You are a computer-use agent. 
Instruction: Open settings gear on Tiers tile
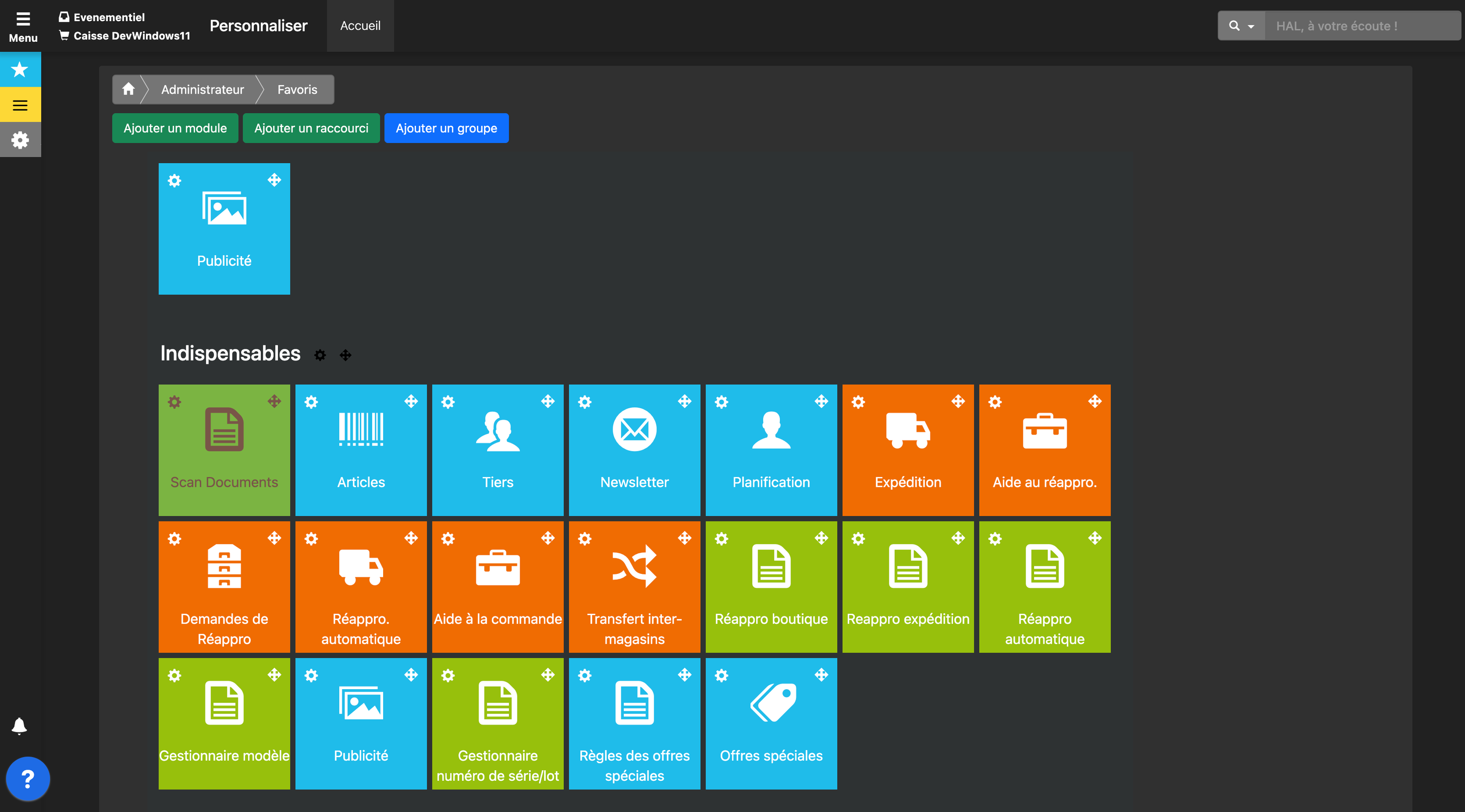(448, 401)
